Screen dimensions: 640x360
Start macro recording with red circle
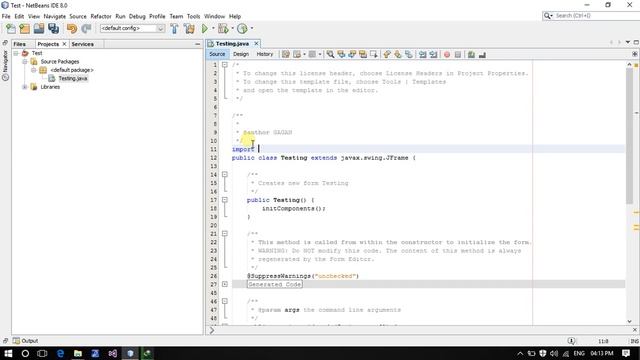447,54
